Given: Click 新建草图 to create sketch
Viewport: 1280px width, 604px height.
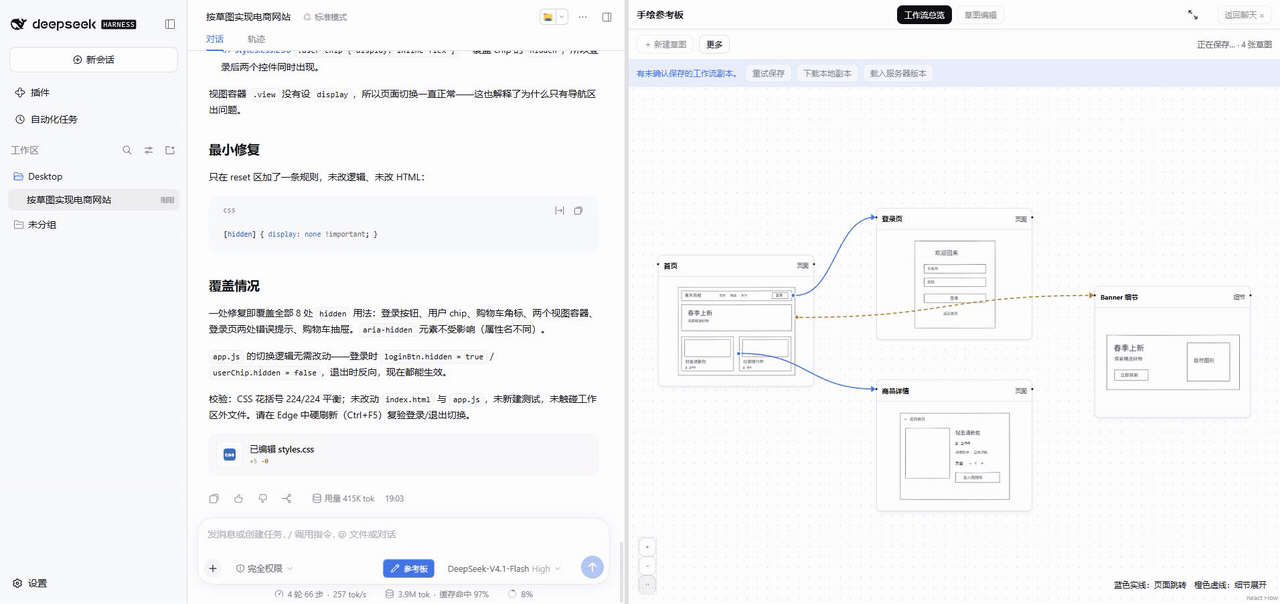Looking at the screenshot, I should point(665,44).
